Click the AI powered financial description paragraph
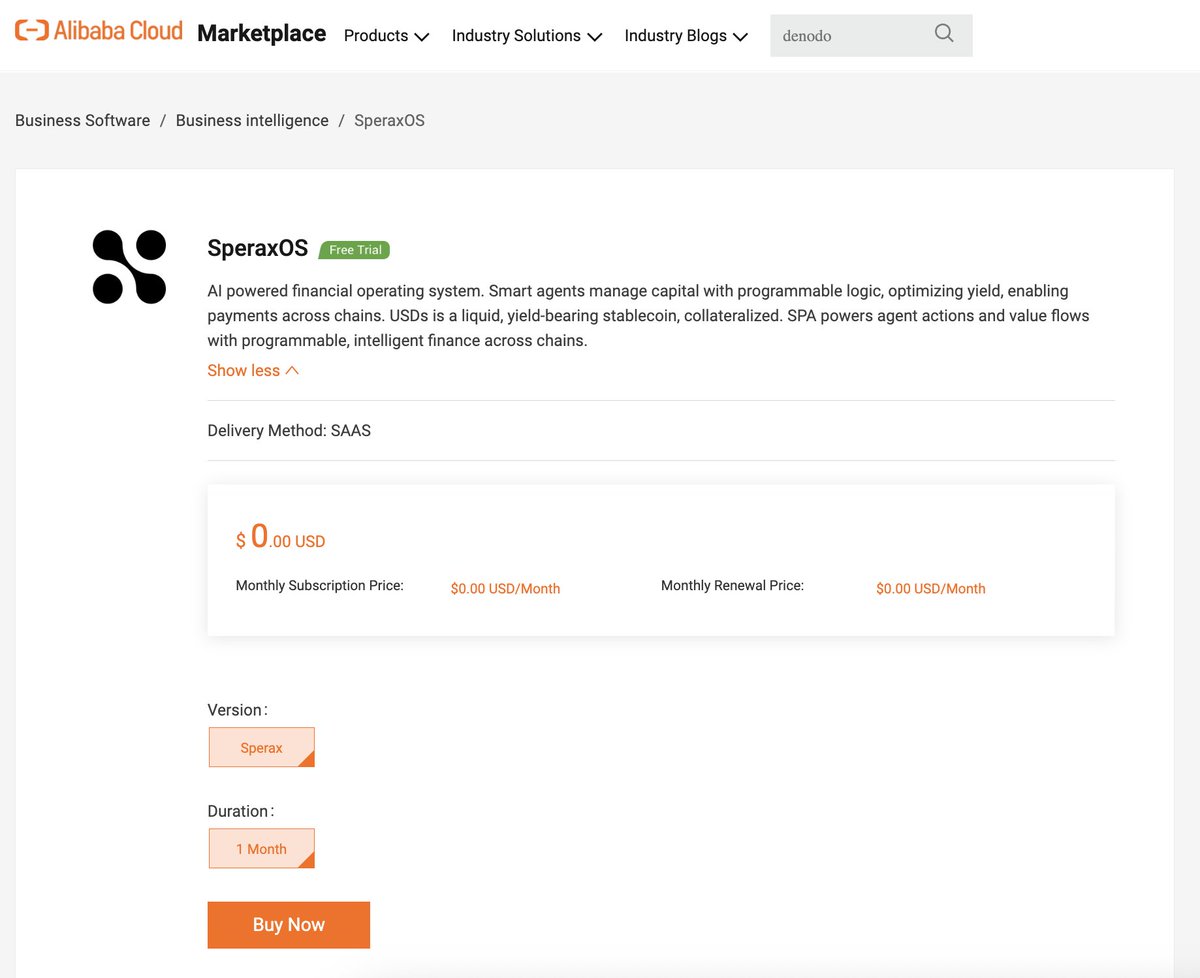This screenshot has height=978, width=1200. tap(648, 316)
